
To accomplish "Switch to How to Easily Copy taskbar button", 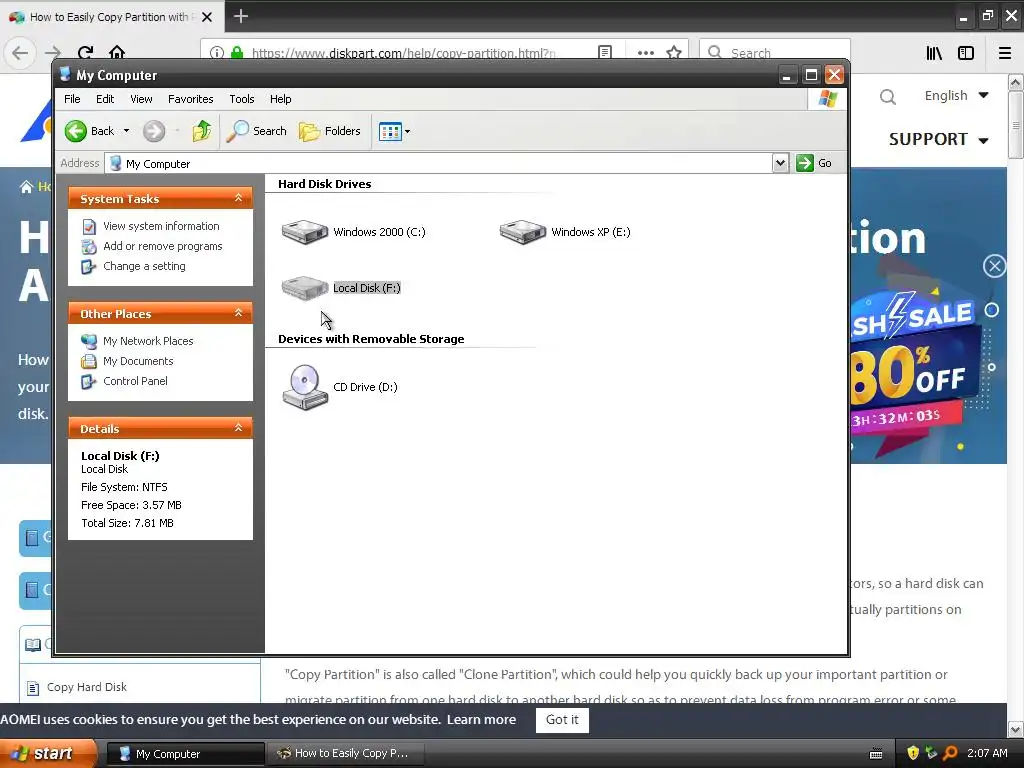I will (346, 754).
